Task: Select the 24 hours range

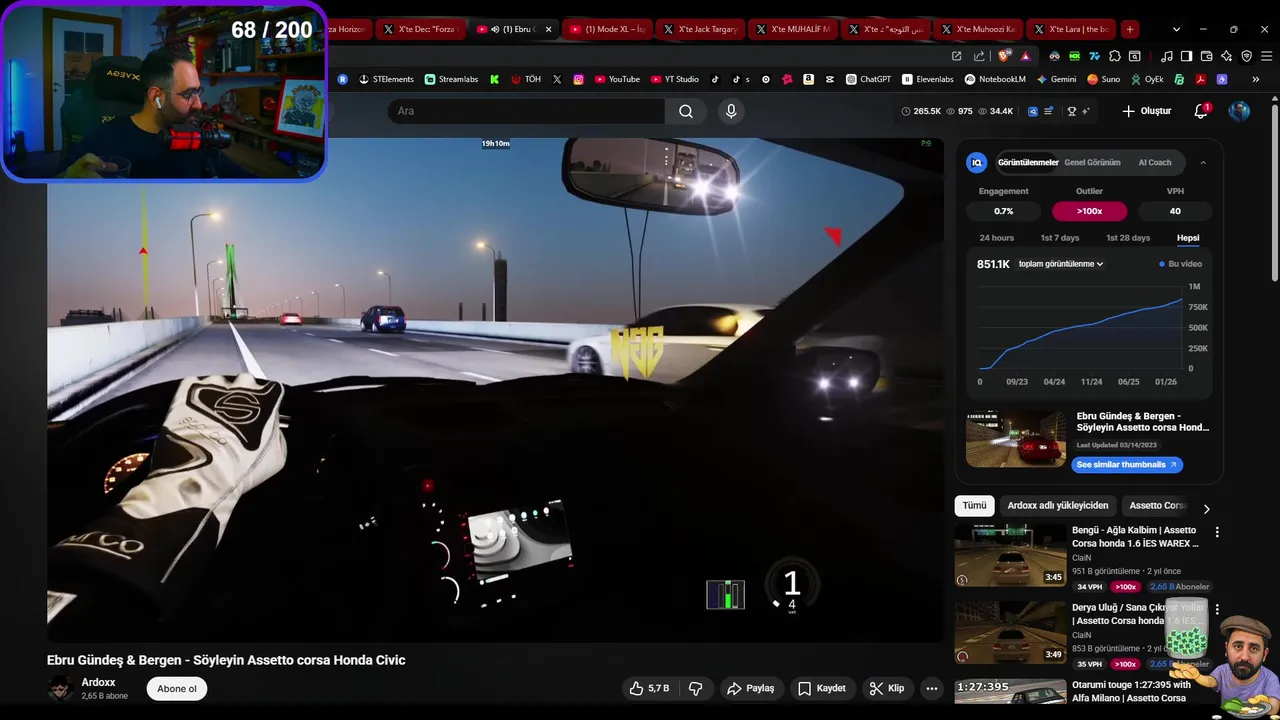Action: coord(996,238)
